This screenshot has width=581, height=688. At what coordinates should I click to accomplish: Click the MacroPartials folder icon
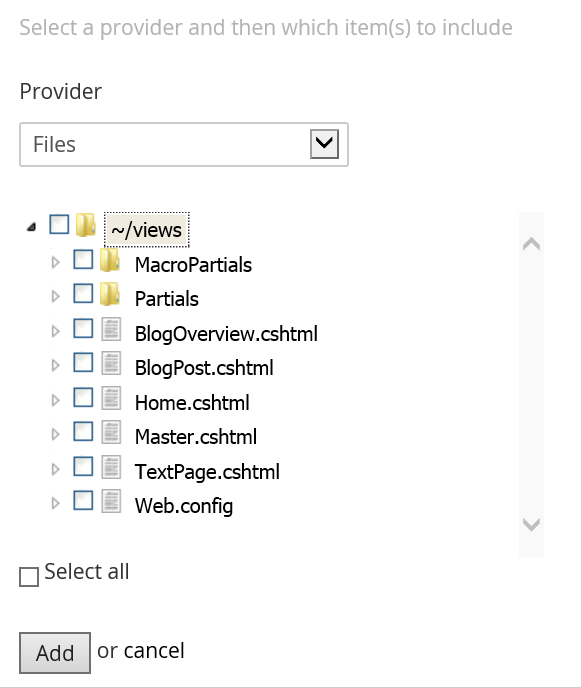[110, 260]
